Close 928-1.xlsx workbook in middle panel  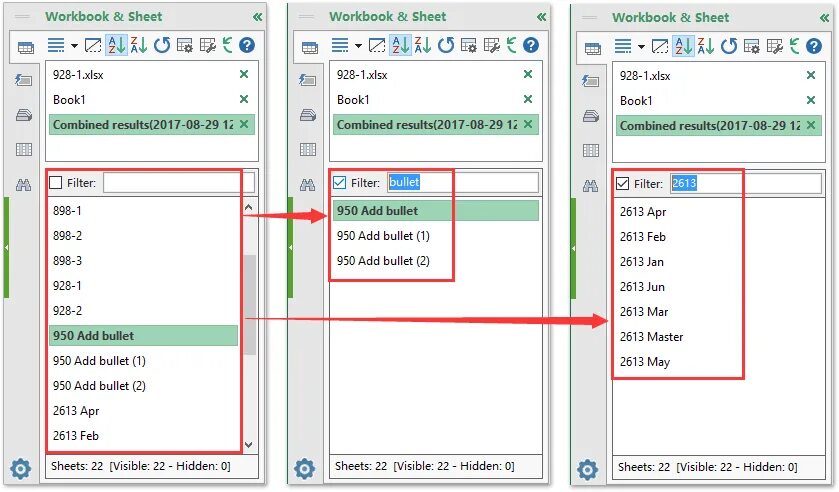[528, 74]
